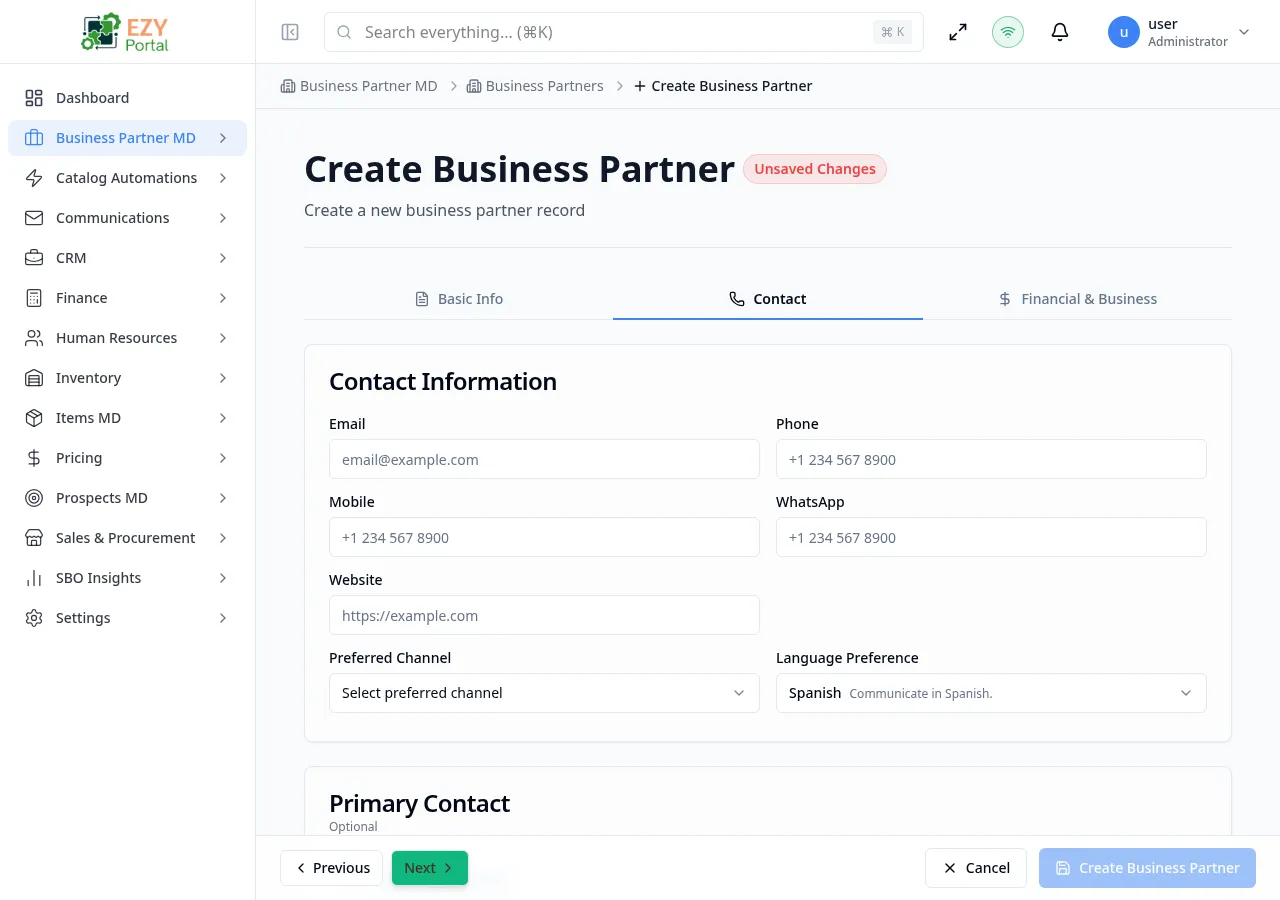Click the fullscreen expand icon
Viewport: 1280px width, 900px height.
(957, 32)
